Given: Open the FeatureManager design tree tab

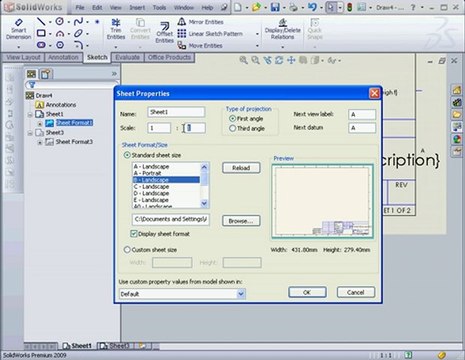Looking at the screenshot, I should [32, 74].
